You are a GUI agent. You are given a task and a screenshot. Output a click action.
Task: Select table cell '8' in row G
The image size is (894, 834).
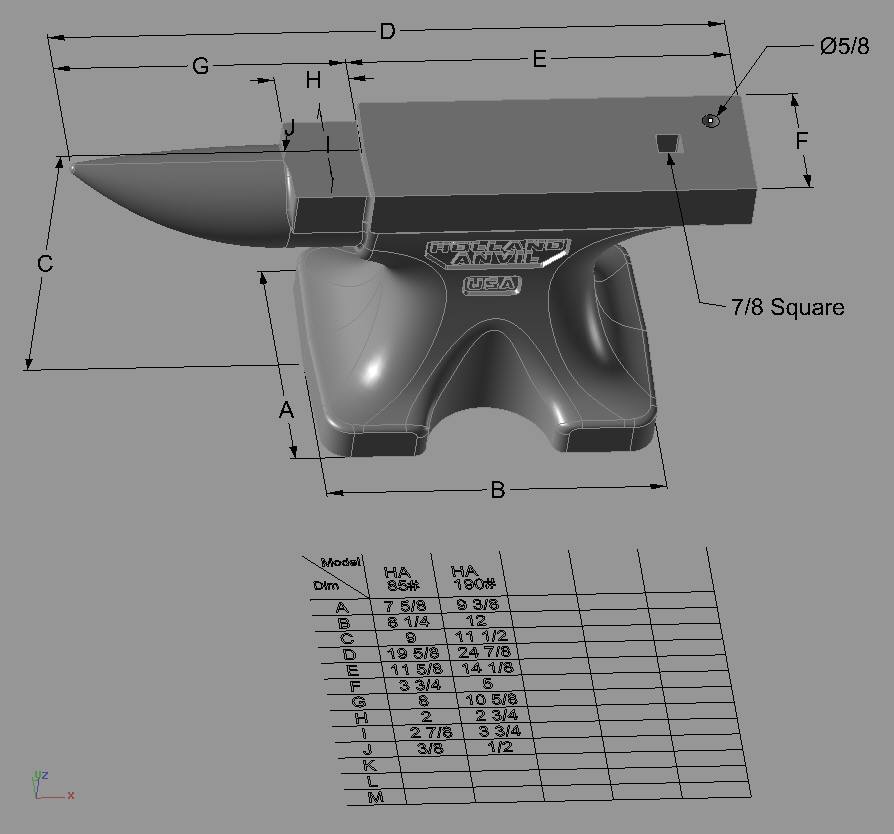coord(422,700)
